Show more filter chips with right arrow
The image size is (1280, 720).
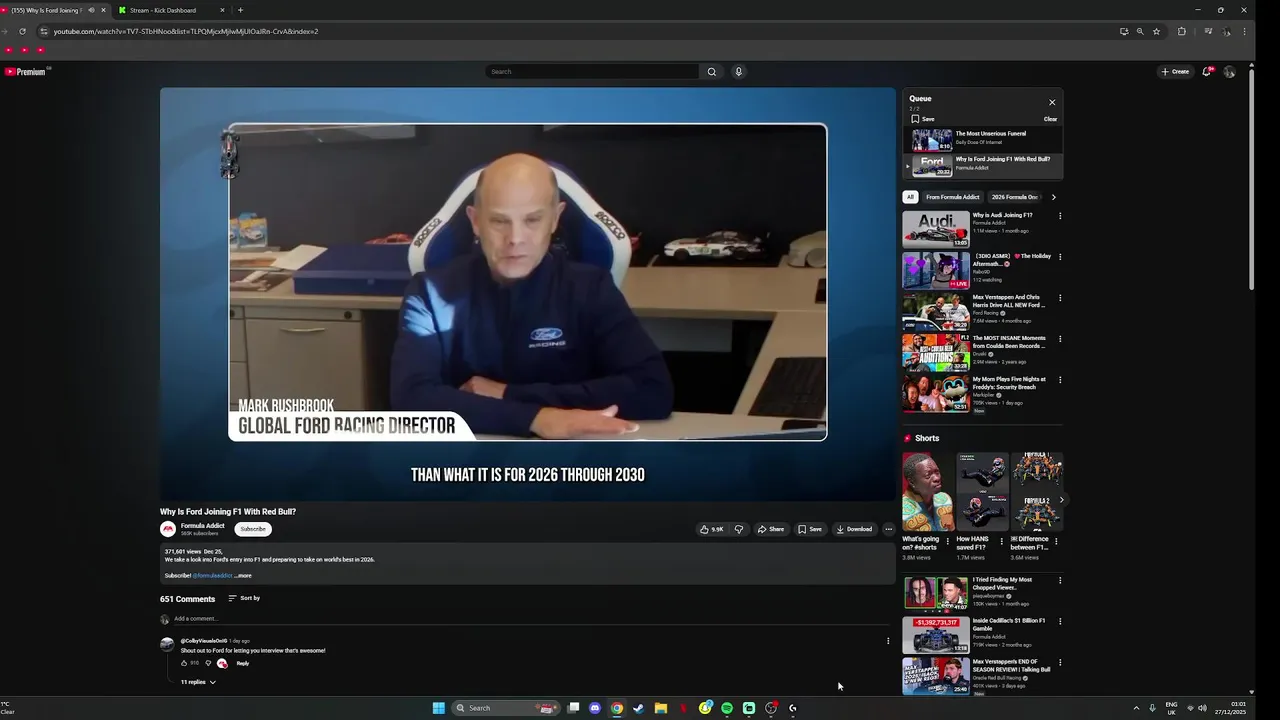1053,197
